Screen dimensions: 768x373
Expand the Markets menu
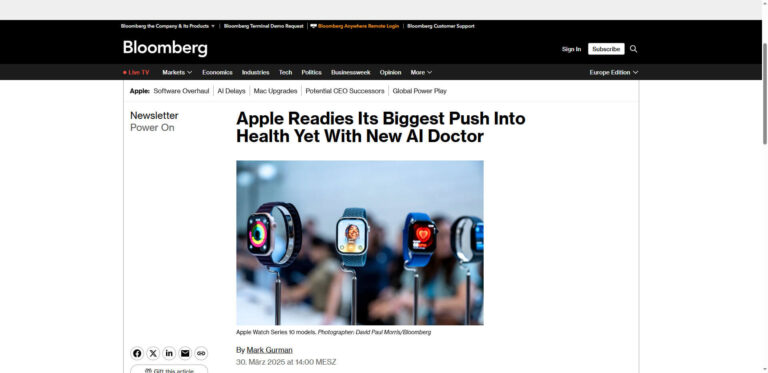[177, 72]
